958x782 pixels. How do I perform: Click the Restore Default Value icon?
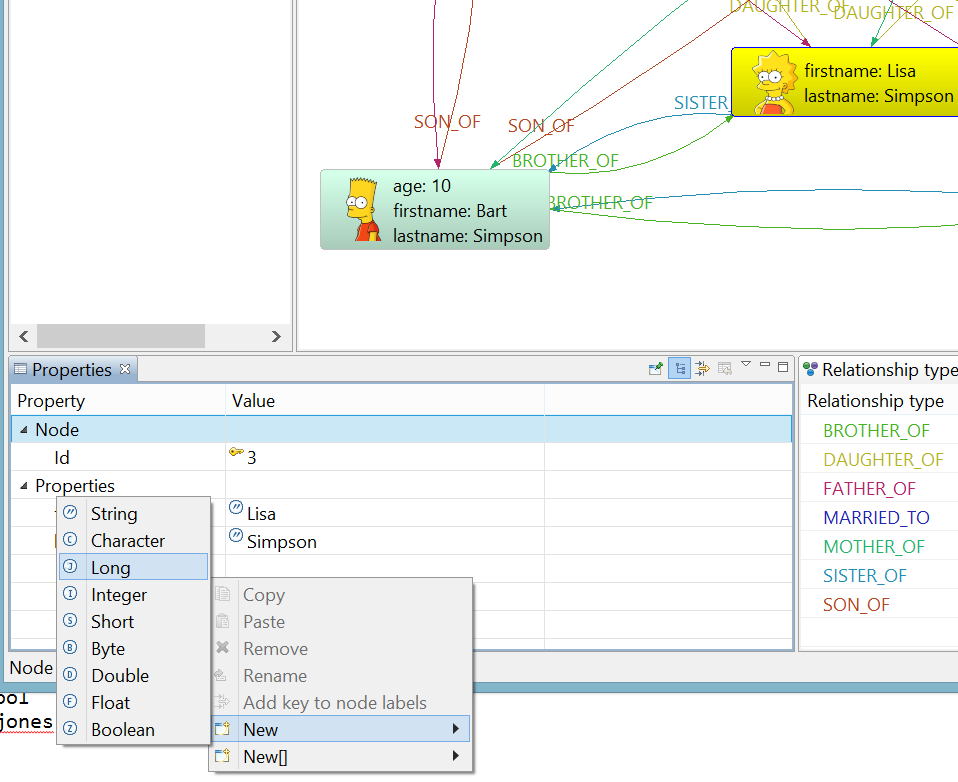[x=724, y=369]
